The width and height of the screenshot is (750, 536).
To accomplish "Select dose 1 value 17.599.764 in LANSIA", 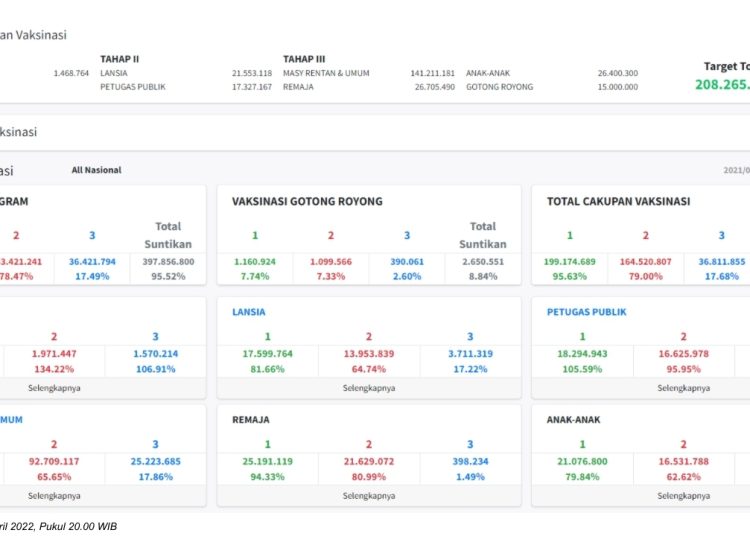I will [268, 354].
